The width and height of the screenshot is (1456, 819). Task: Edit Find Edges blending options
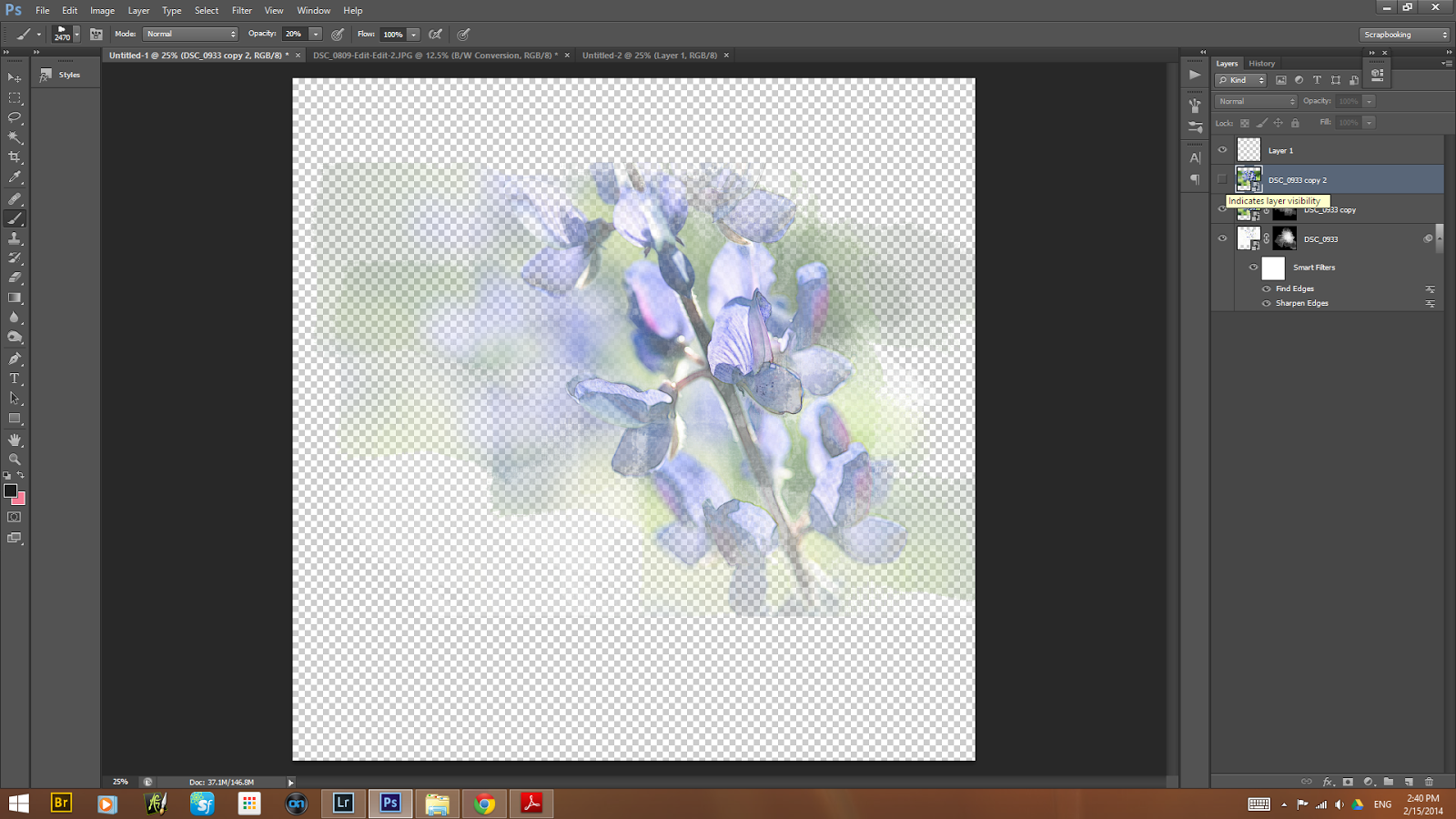click(x=1430, y=289)
